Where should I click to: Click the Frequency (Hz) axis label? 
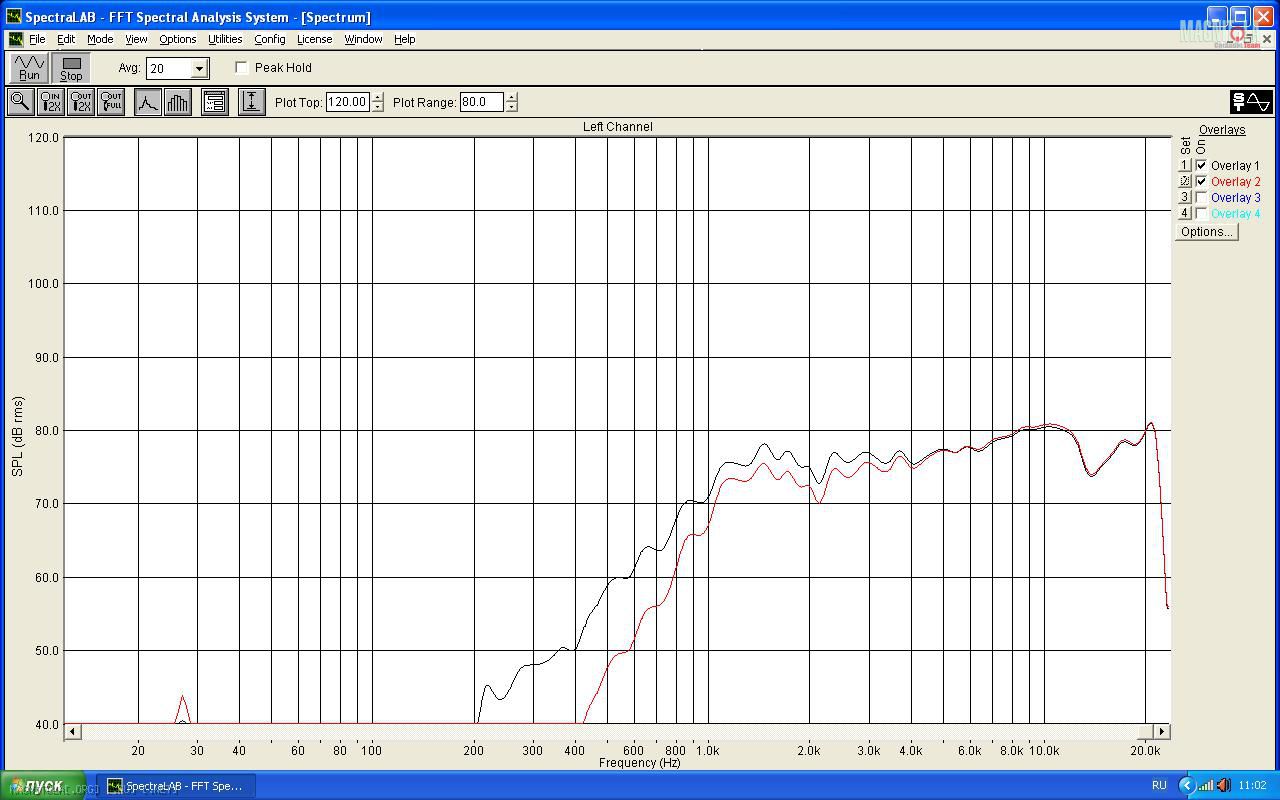[640, 763]
